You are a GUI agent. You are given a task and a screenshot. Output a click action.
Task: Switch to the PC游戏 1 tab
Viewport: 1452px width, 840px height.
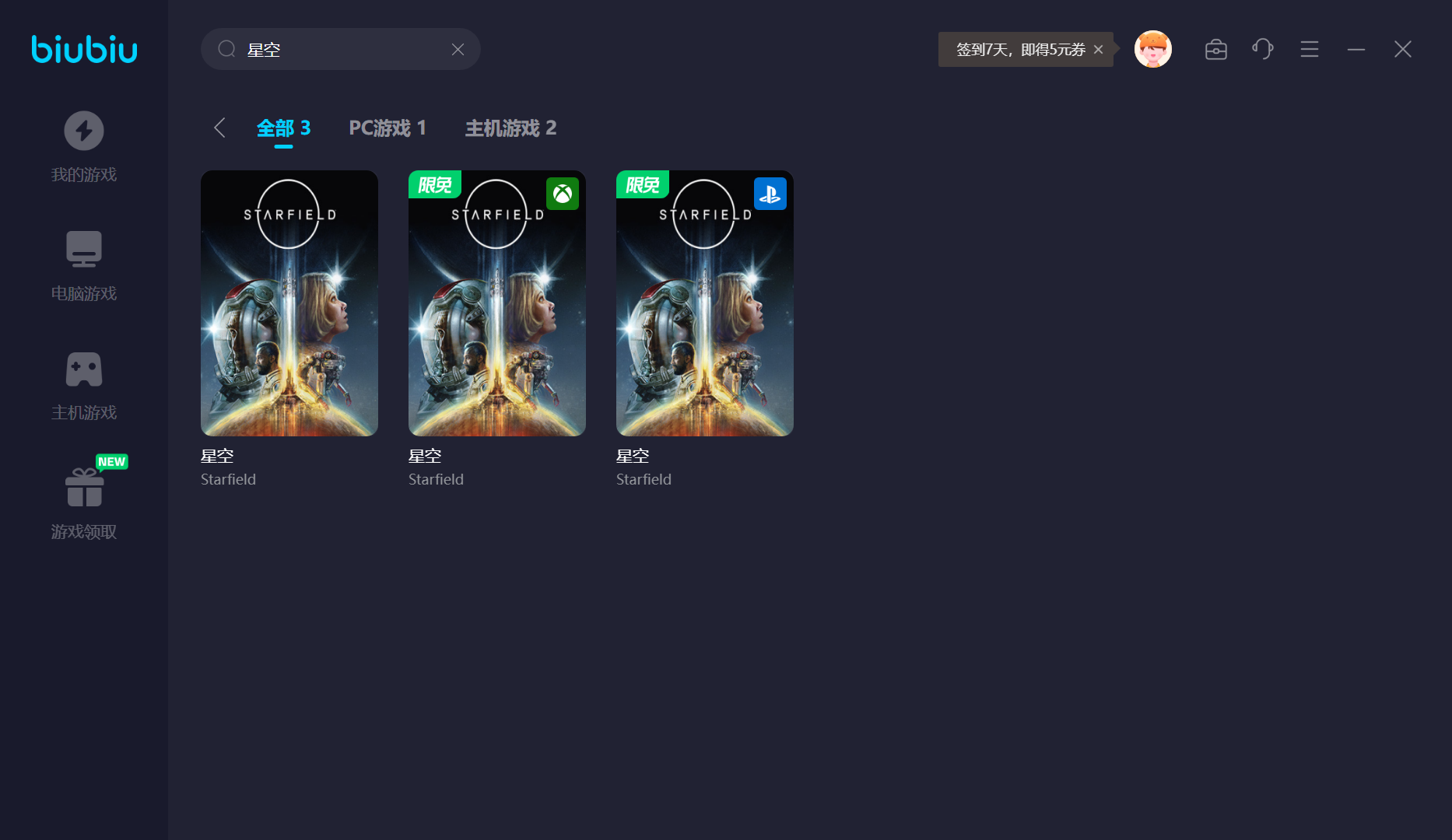388,128
